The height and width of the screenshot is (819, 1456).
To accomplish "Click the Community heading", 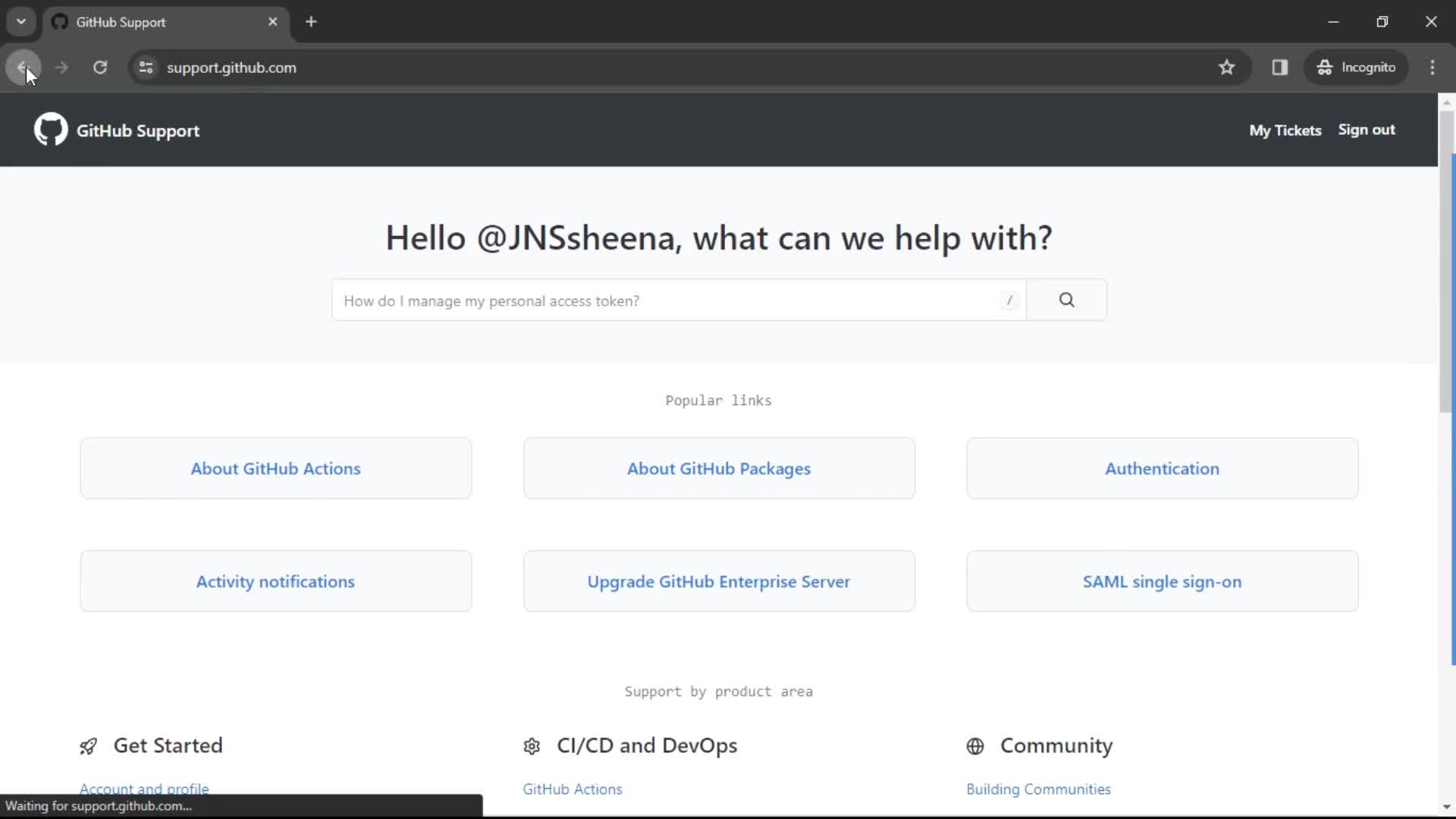I will 1056,746.
